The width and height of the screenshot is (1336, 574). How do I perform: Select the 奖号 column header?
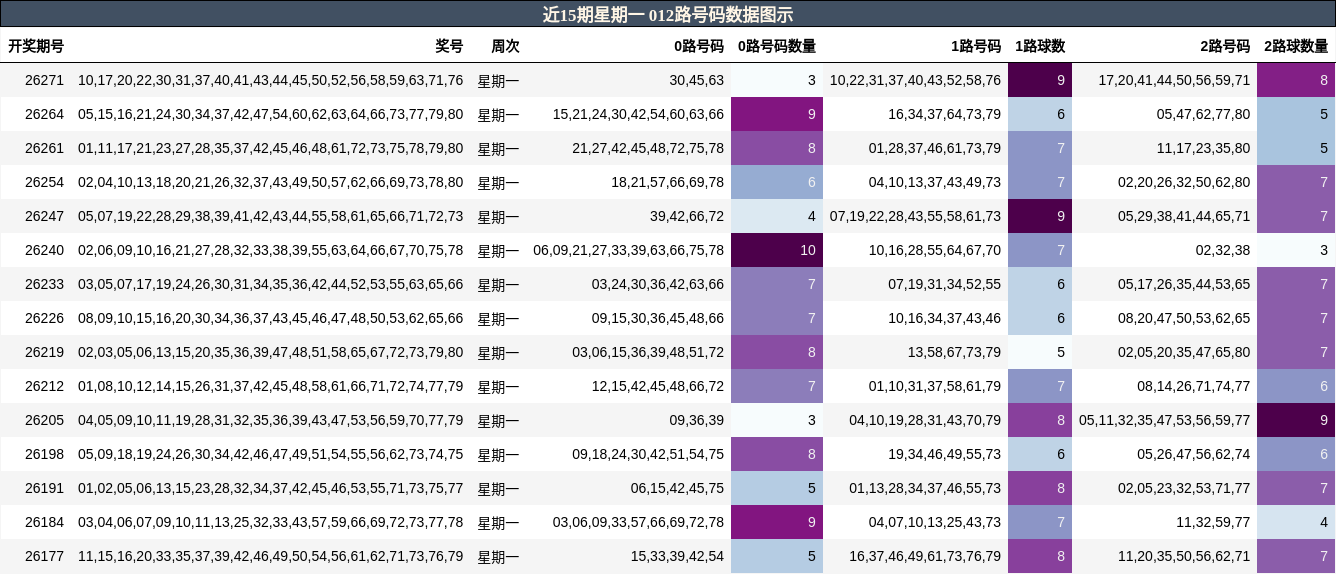[x=450, y=46]
